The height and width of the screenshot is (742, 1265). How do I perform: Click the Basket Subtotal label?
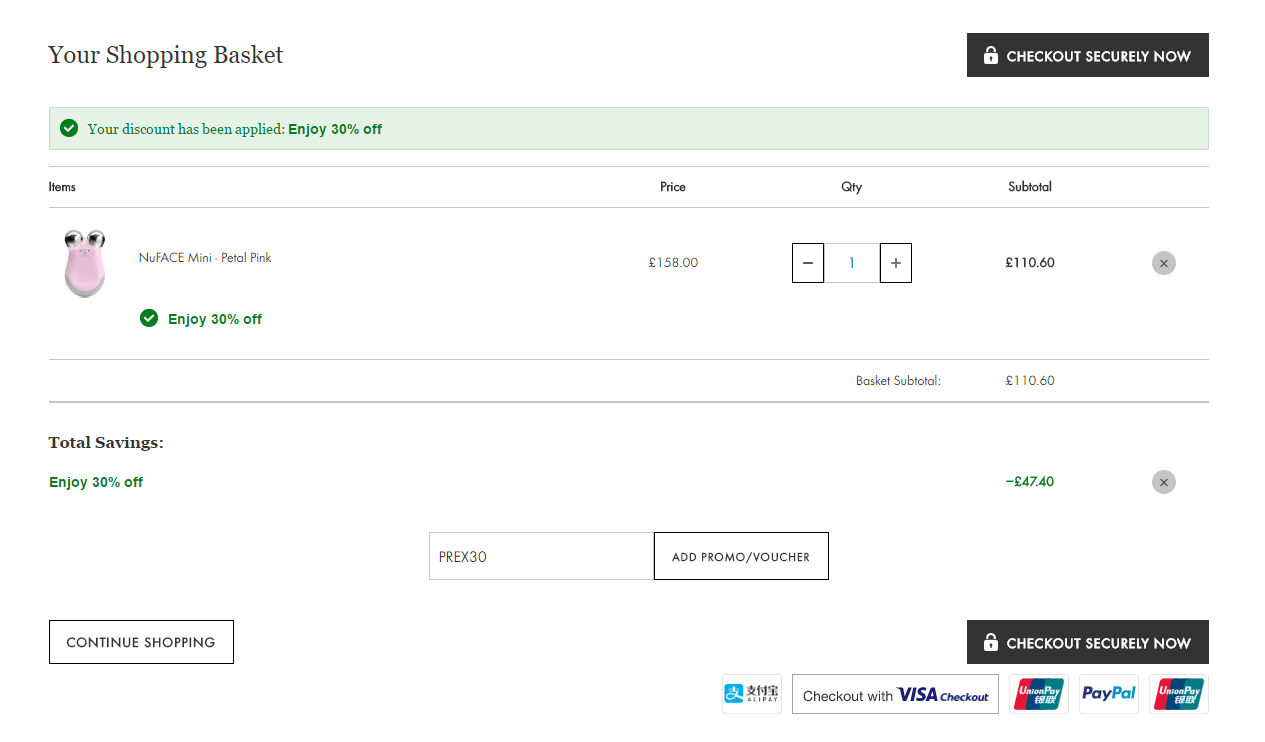(x=898, y=381)
